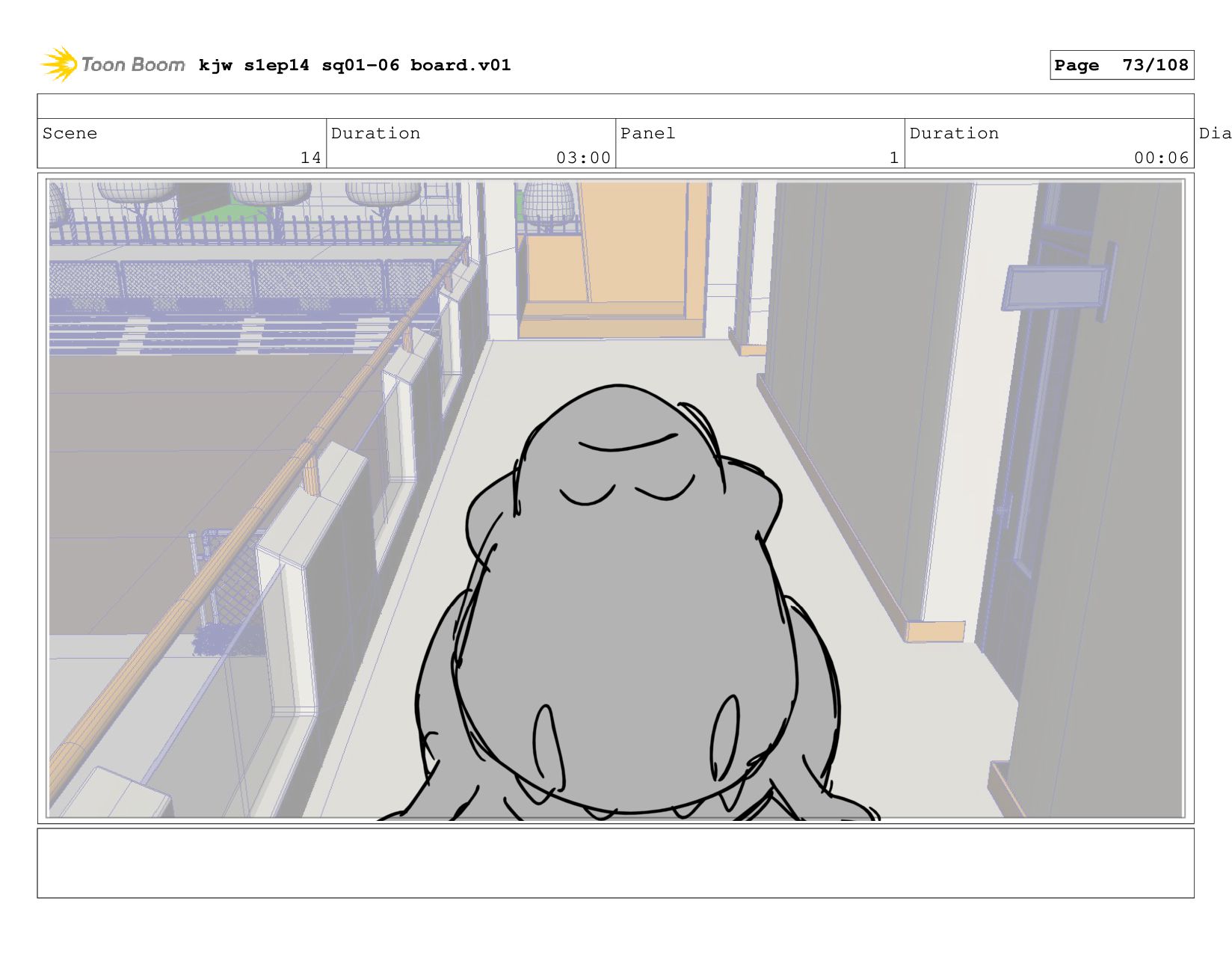Click the panel duration value '00:06'

pyautogui.click(x=1161, y=157)
